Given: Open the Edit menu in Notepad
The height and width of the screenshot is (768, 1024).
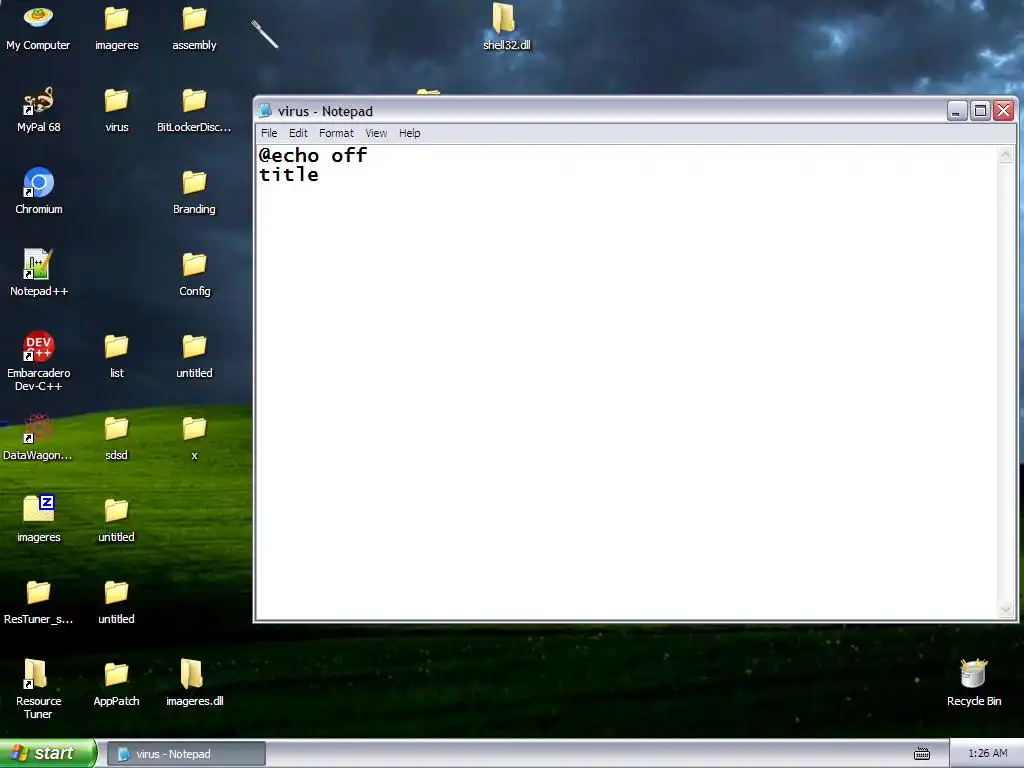Looking at the screenshot, I should click(x=298, y=133).
